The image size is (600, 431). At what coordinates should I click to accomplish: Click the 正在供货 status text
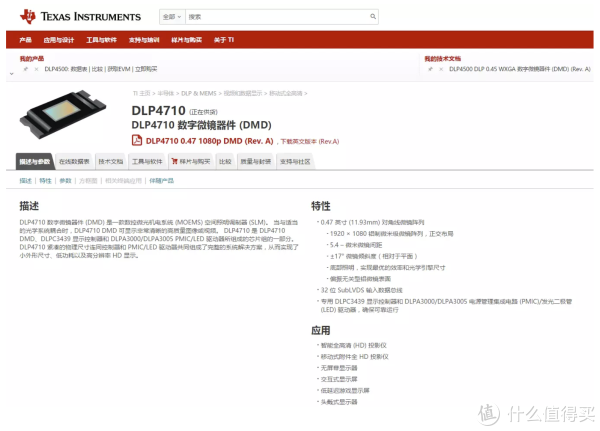(204, 112)
